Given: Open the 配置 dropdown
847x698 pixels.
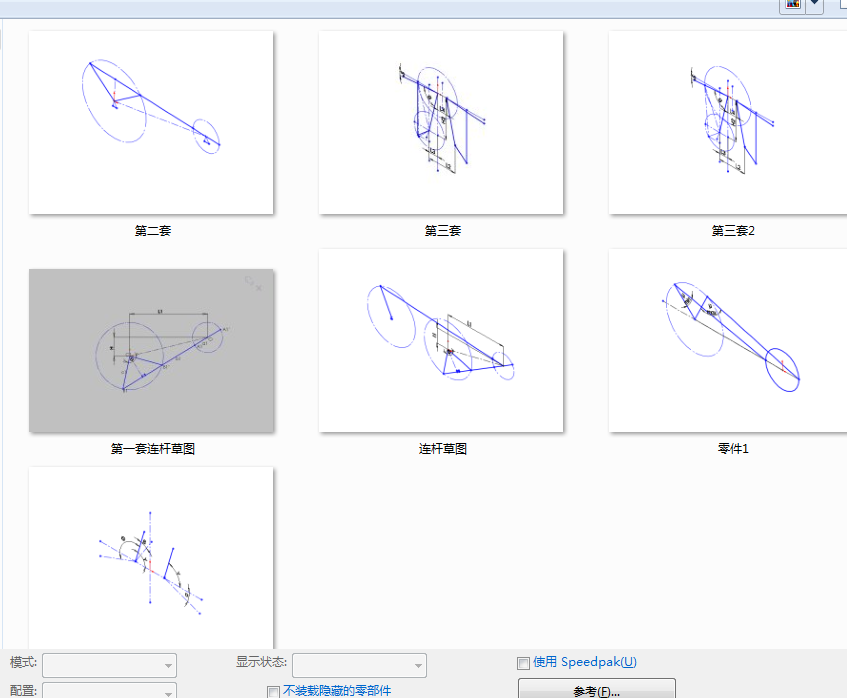Looking at the screenshot, I should click(110, 690).
